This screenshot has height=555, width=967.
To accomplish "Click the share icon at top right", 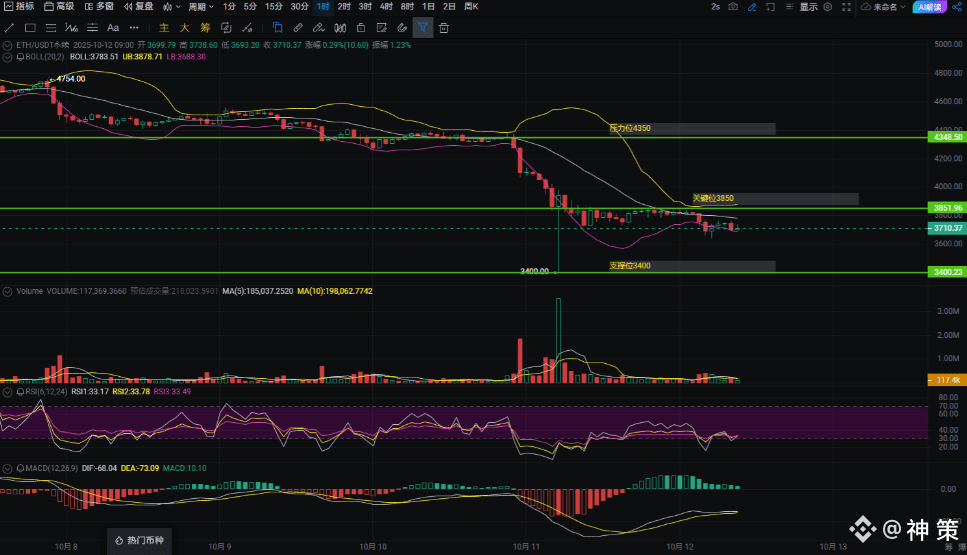I will coord(956,6).
